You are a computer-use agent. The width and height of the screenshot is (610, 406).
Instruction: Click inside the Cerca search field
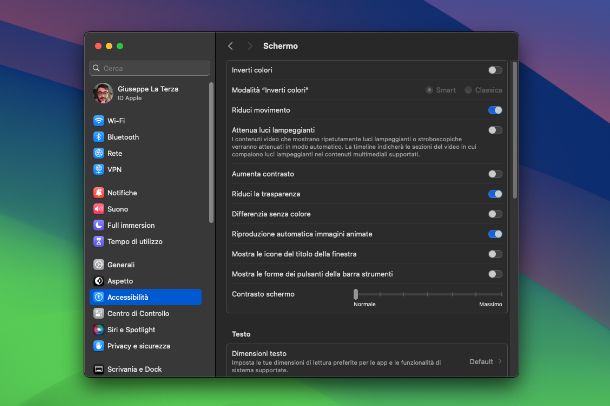click(x=149, y=68)
